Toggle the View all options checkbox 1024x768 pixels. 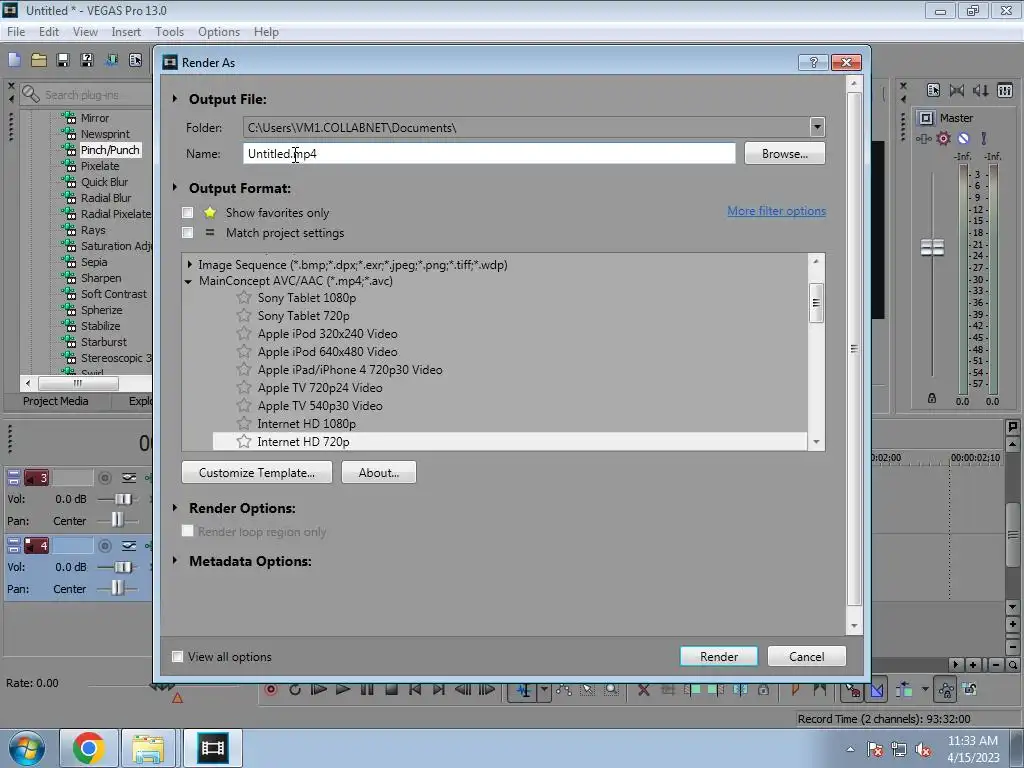point(177,656)
